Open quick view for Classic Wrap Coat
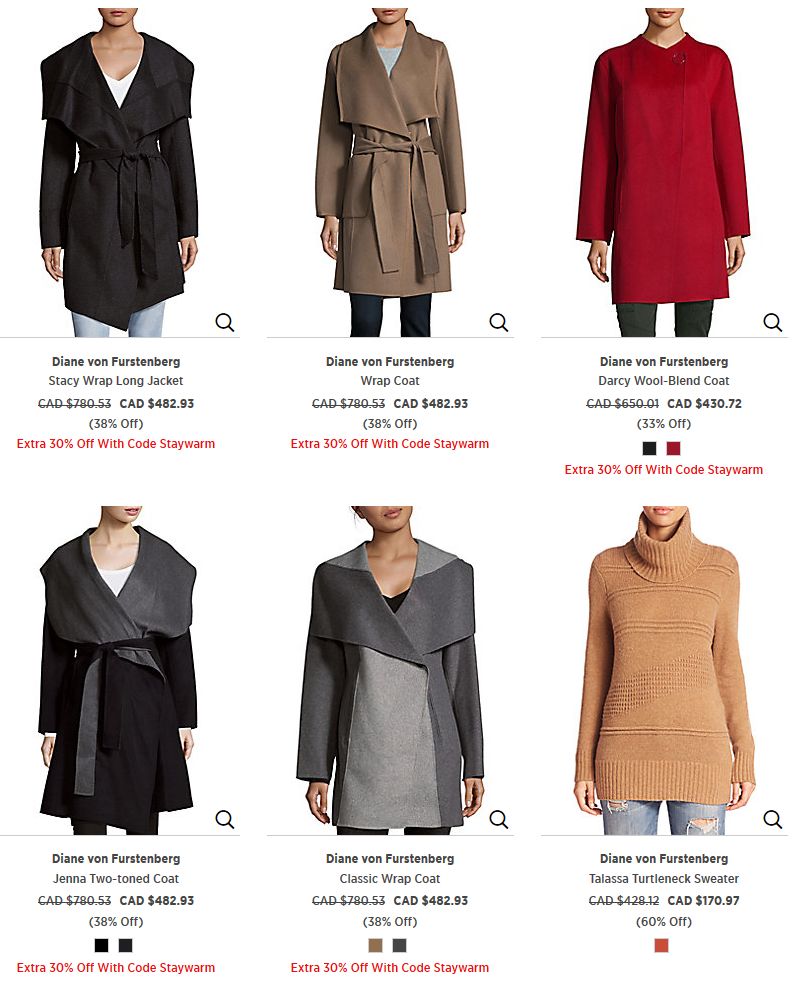The width and height of the screenshot is (810, 991). pos(499,819)
